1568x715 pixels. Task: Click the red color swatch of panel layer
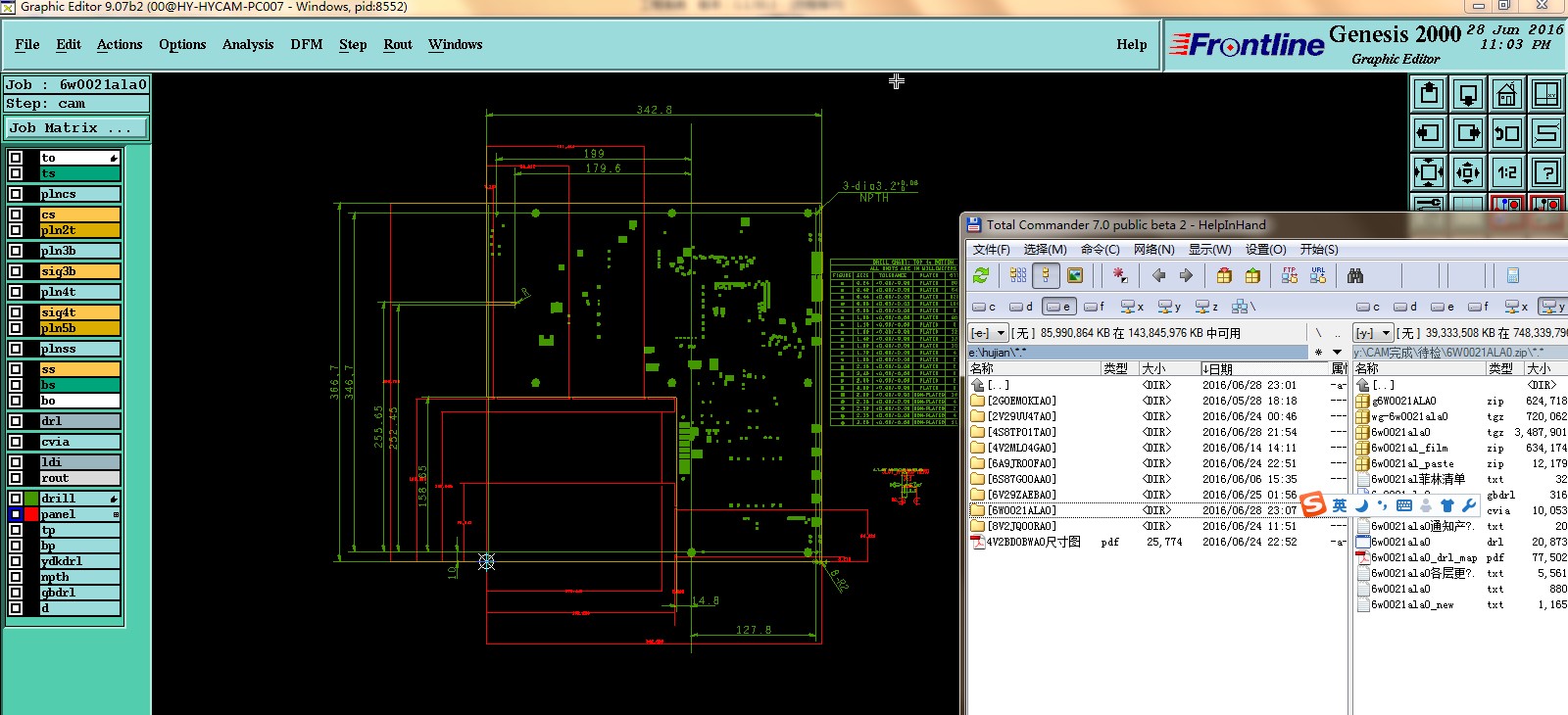[x=31, y=514]
